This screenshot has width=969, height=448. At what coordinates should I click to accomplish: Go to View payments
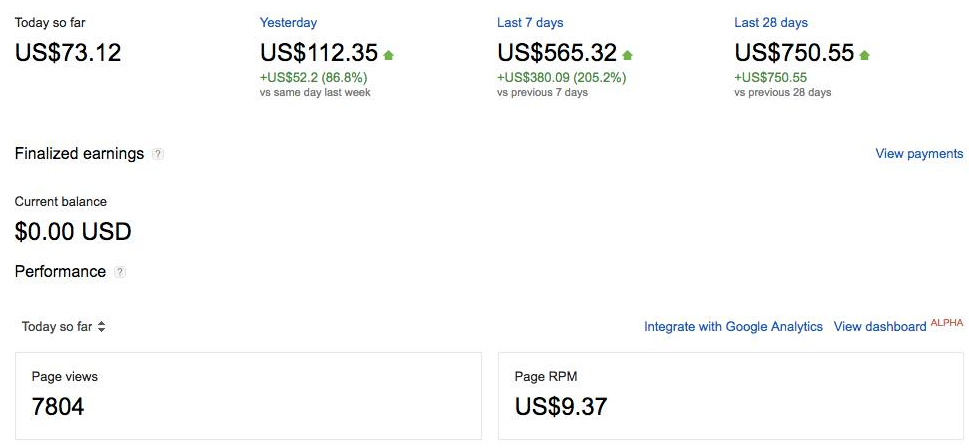coord(919,154)
